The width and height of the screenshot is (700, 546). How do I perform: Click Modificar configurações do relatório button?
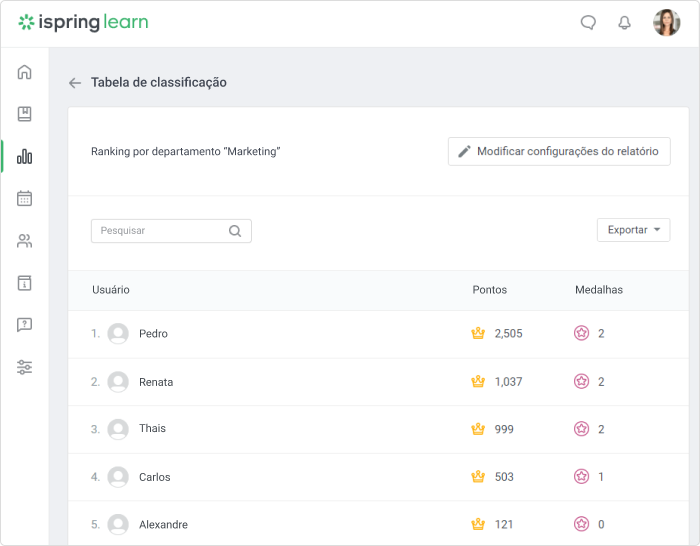click(558, 152)
